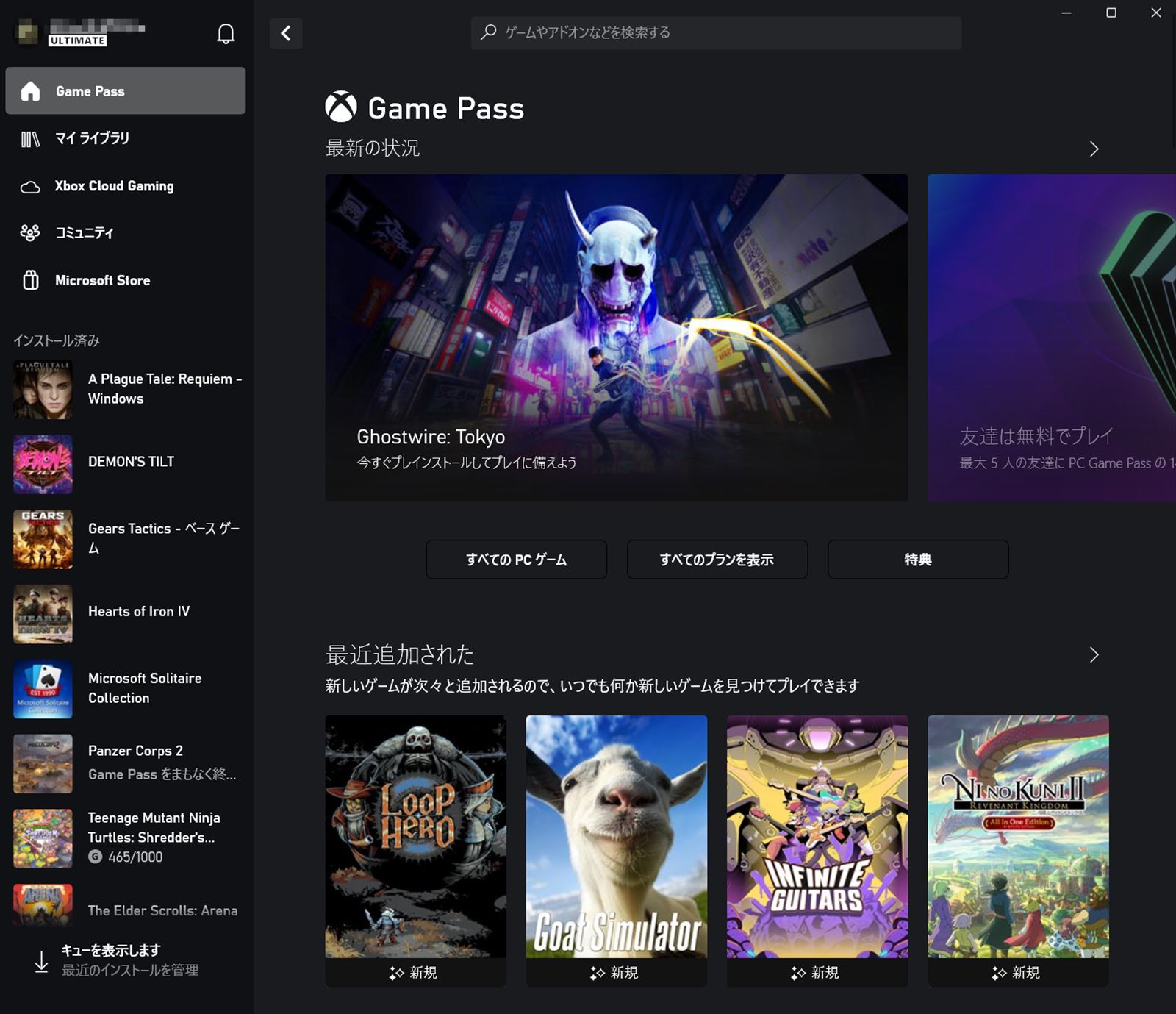The height and width of the screenshot is (1014, 1176).
Task: Click the Game Pass をまもなく終... notice
Action: 162,774
